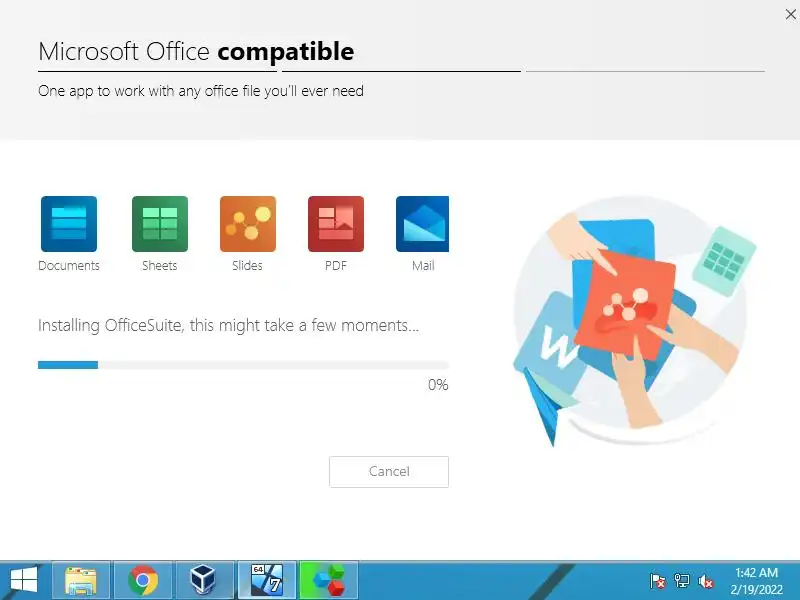Open File Explorer from the taskbar
Image resolution: width=800 pixels, height=600 pixels.
81,581
